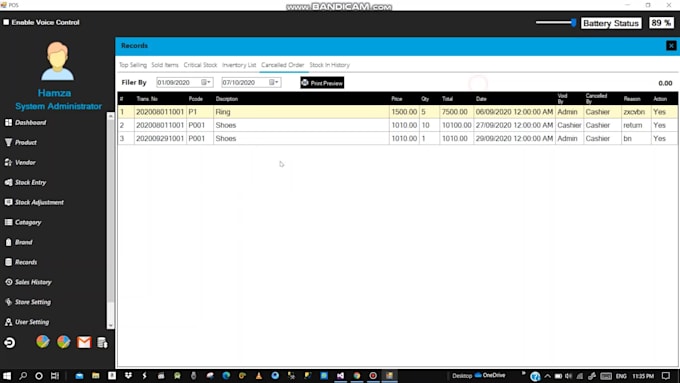The height and width of the screenshot is (383, 680).
Task: Open Chrome from the taskbar
Action: 357,376
